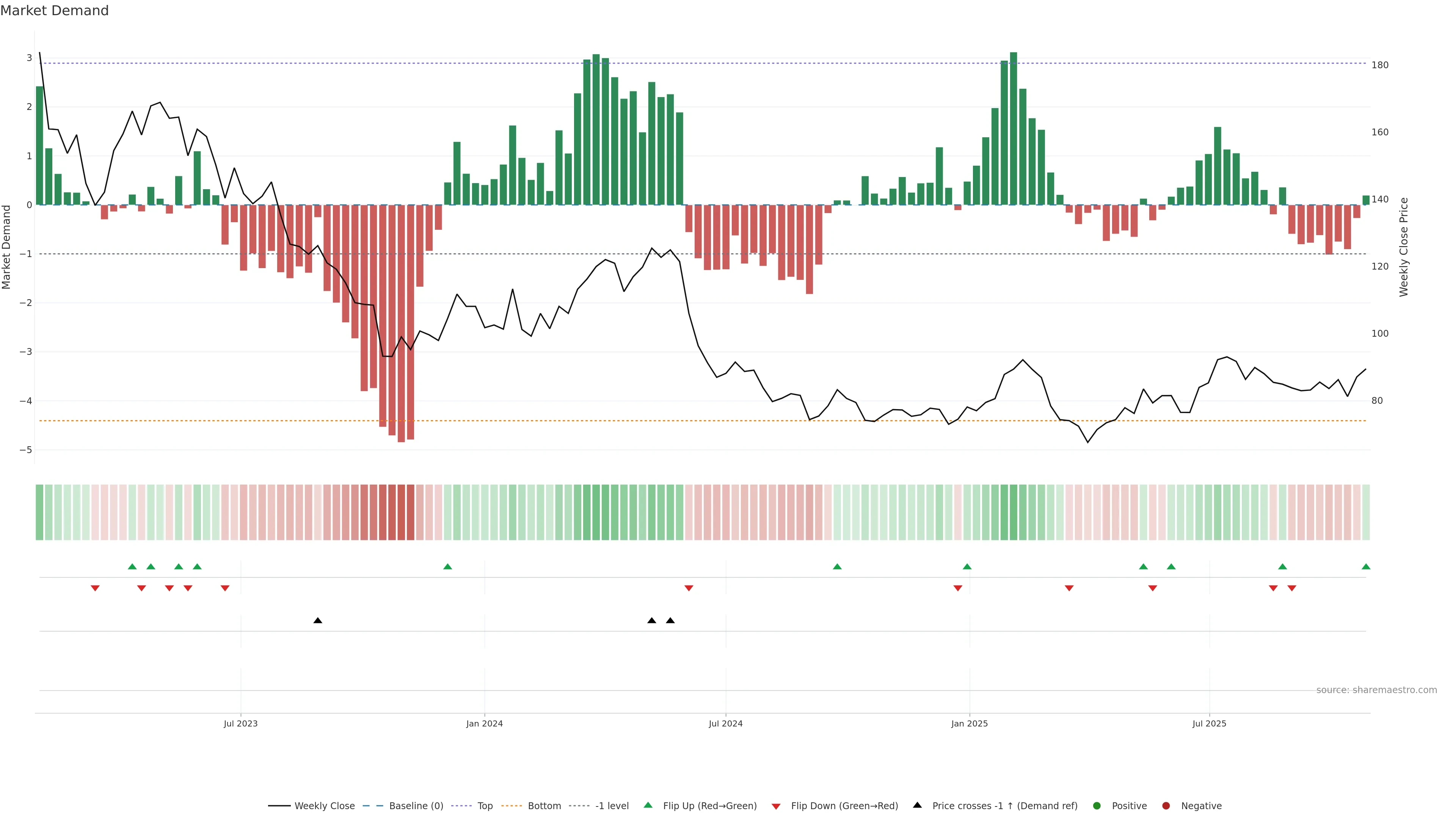This screenshot has height=819, width=1456.
Task: Hide the Top dotted line legend item
Action: click(485, 806)
